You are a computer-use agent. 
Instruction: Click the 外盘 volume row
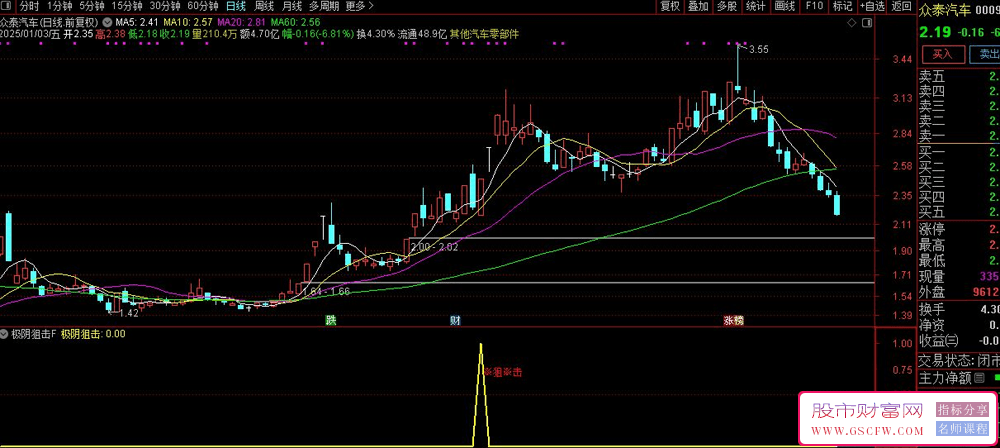point(959,292)
